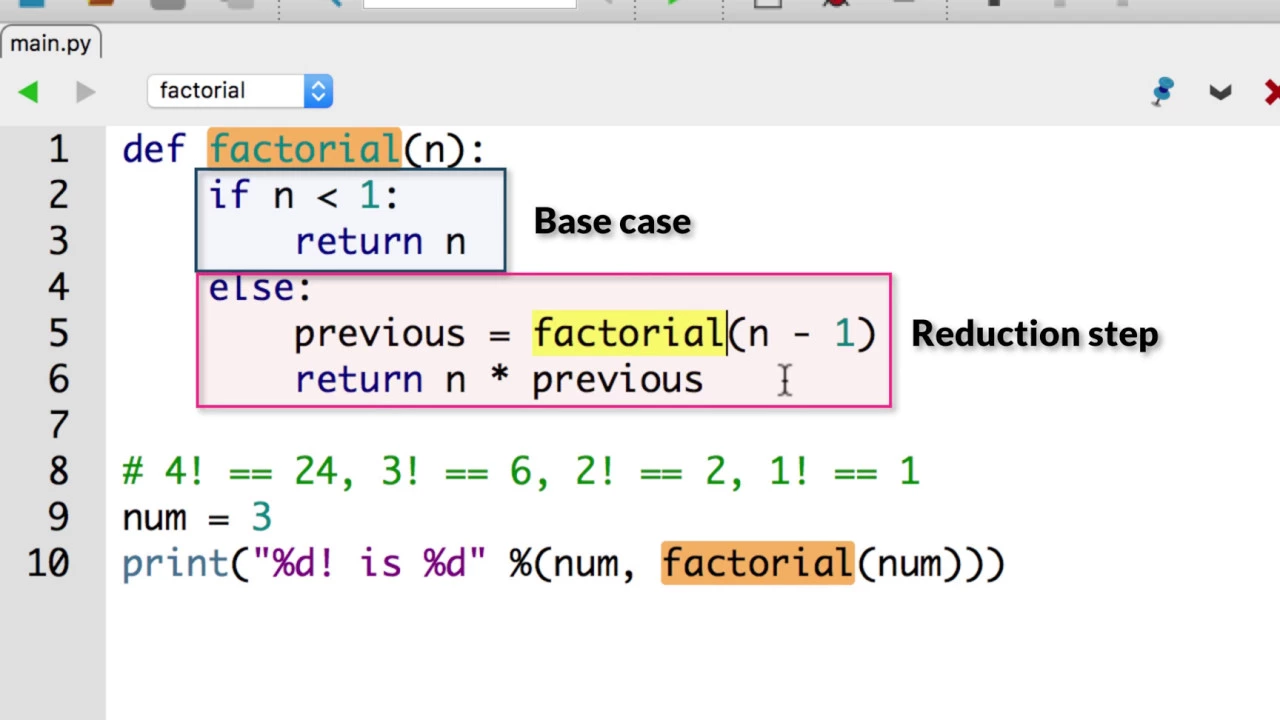Click the value '3' on line 9
The height and width of the screenshot is (720, 1280).
click(261, 517)
